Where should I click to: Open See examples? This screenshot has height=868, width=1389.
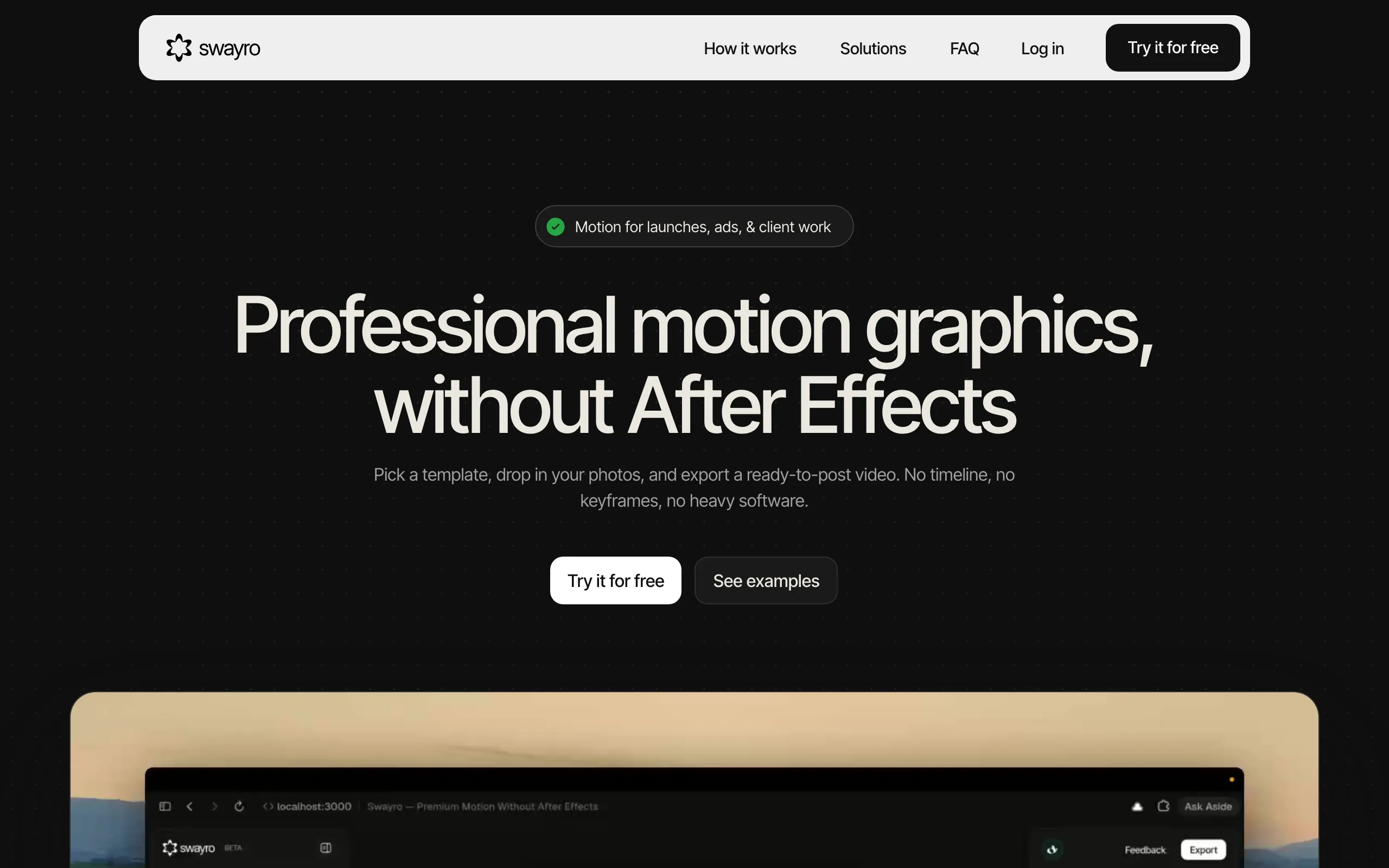(x=766, y=580)
